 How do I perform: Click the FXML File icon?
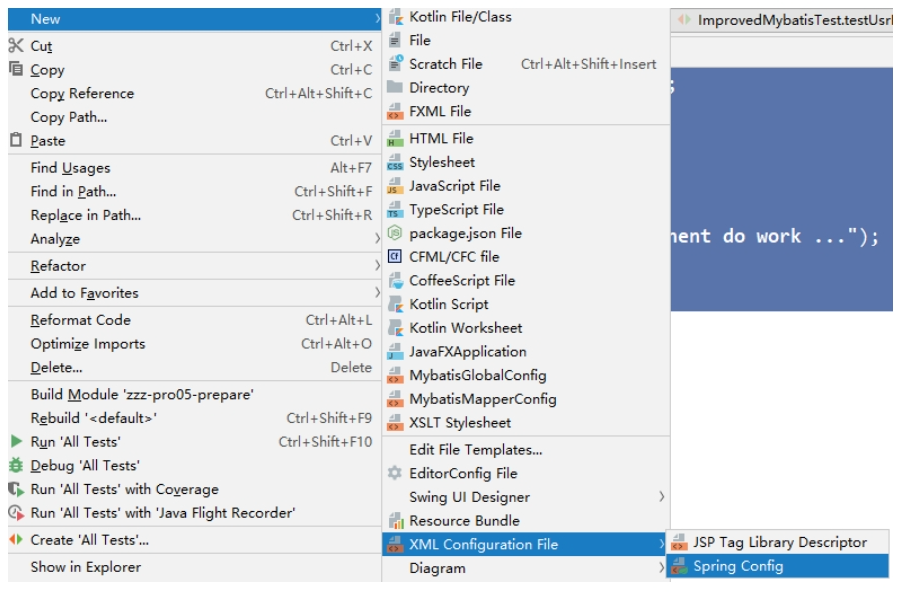coord(395,112)
